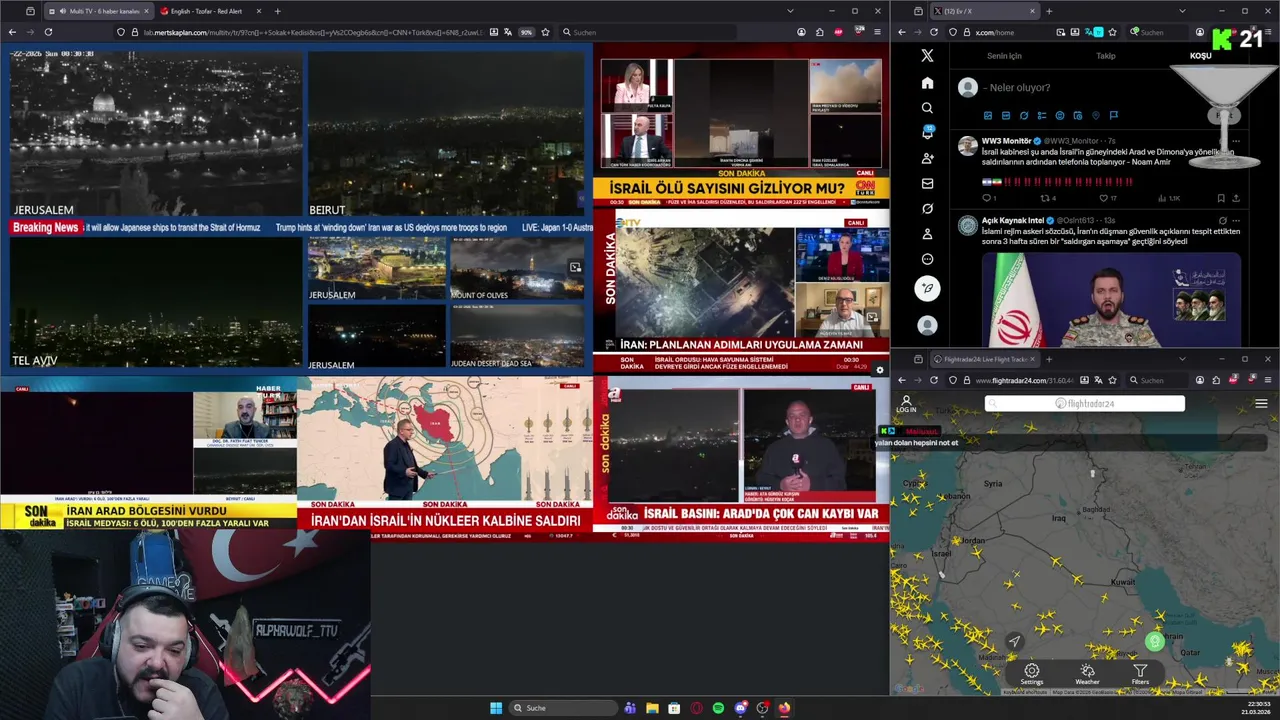Click LOG IN on Flightradar24
The image size is (1280, 720).
906,404
